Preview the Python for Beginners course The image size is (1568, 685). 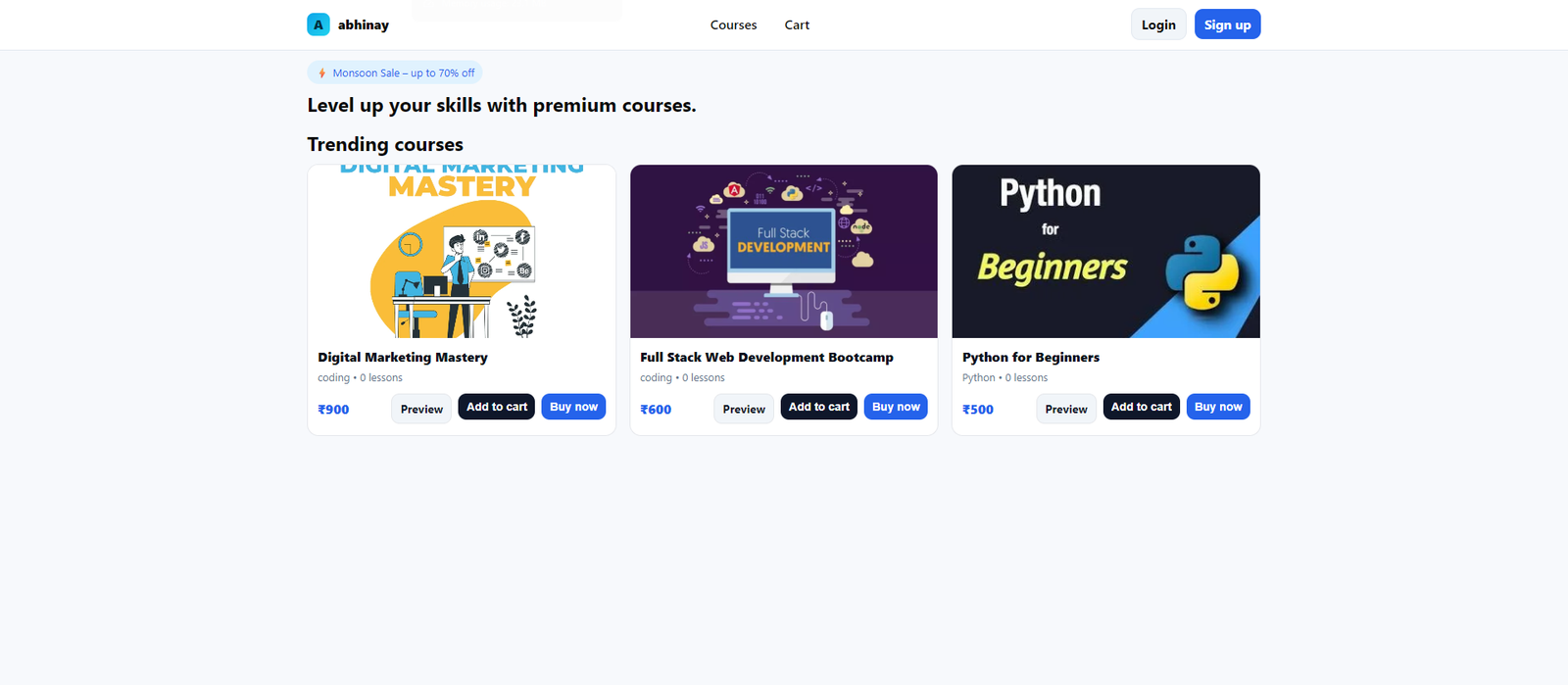pos(1065,409)
